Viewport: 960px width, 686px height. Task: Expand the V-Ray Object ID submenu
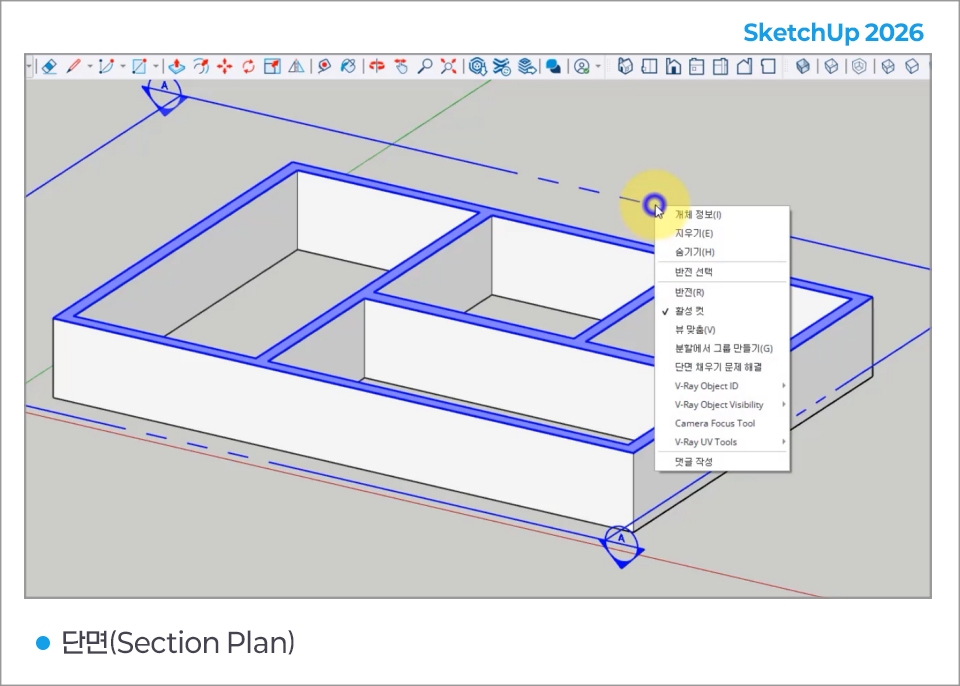coord(722,386)
